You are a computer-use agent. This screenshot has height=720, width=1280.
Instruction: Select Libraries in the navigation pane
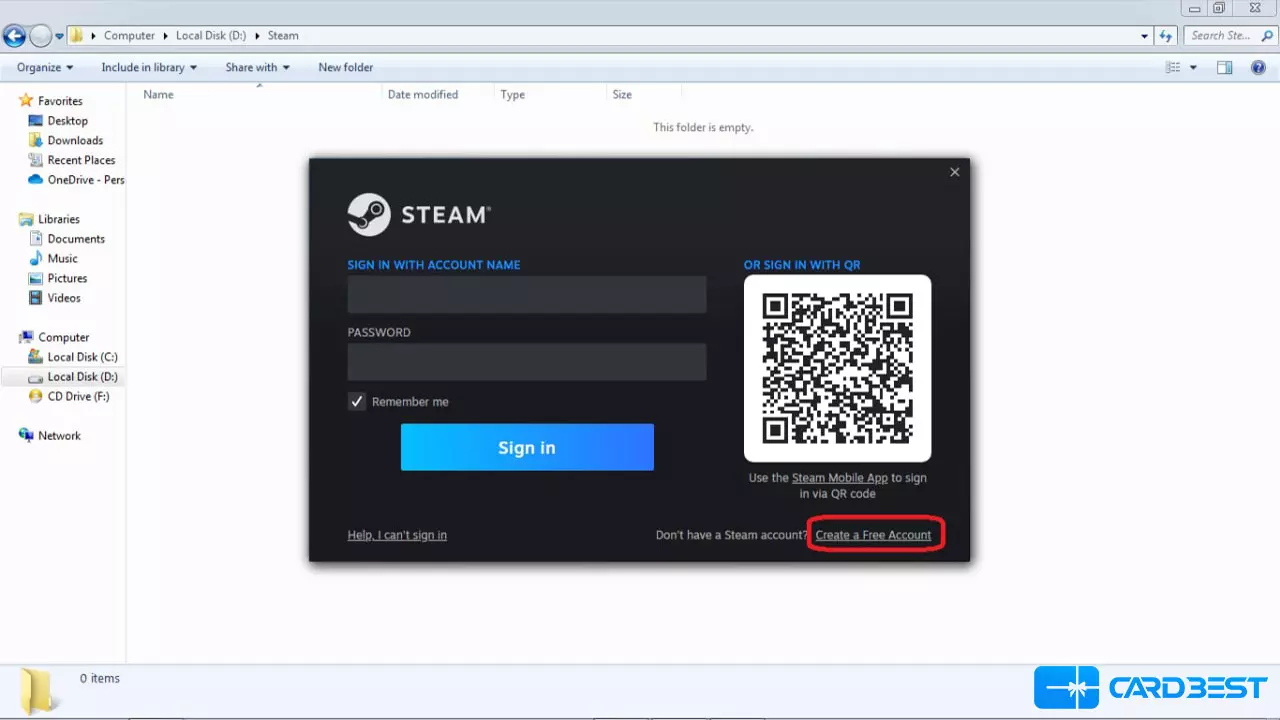click(x=59, y=219)
